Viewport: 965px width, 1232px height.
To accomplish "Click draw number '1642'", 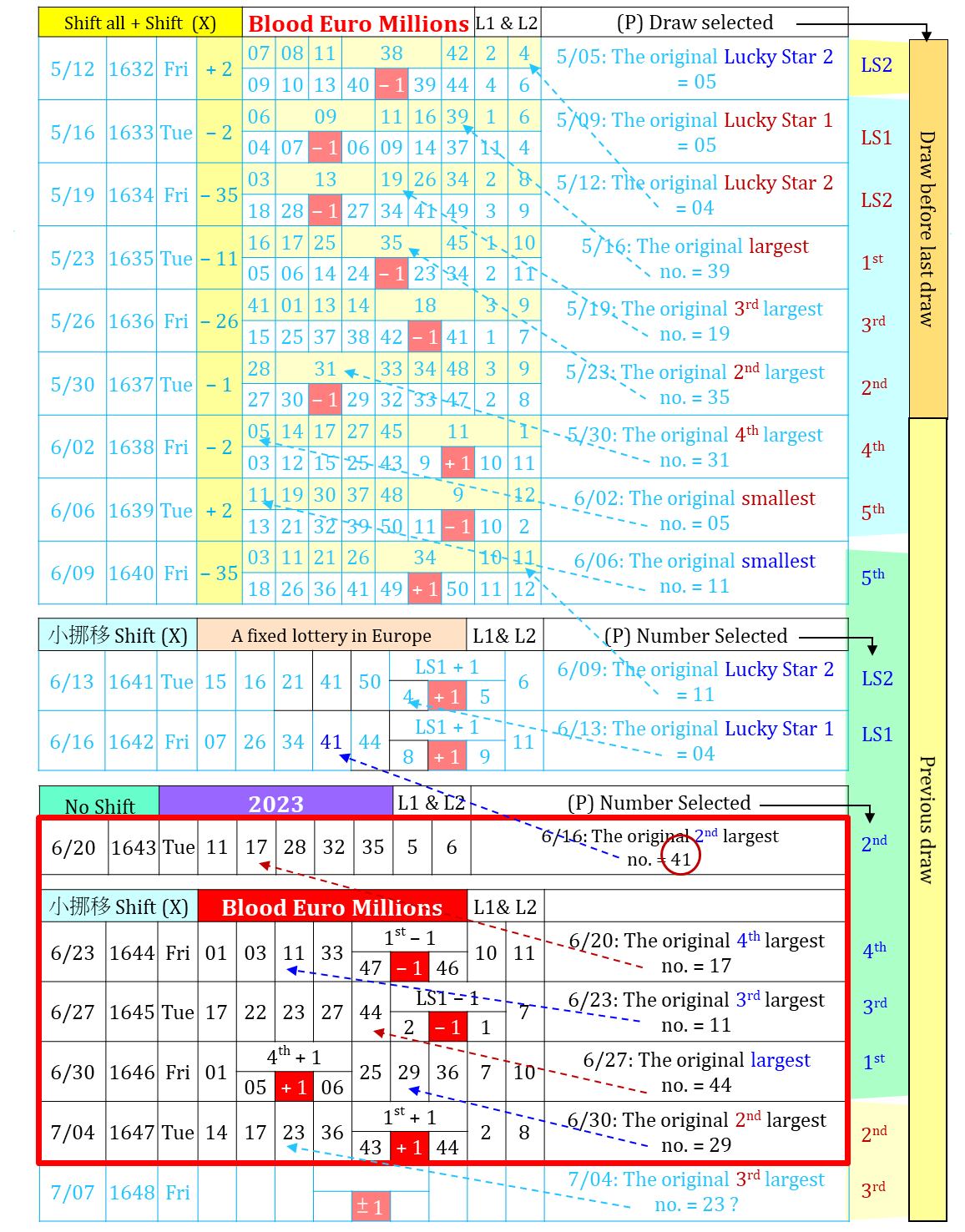I will click(x=131, y=742).
